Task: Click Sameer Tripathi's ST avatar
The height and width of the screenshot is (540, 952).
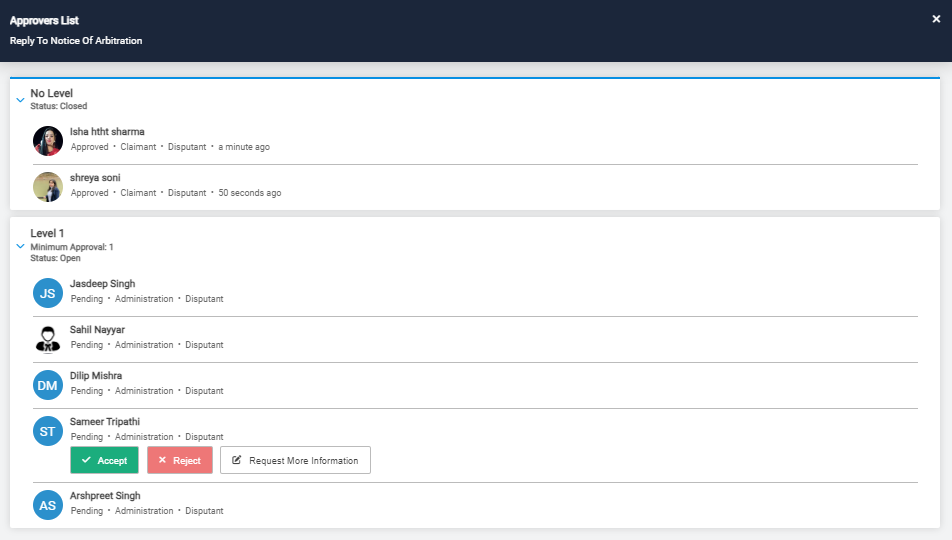Action: coord(48,431)
